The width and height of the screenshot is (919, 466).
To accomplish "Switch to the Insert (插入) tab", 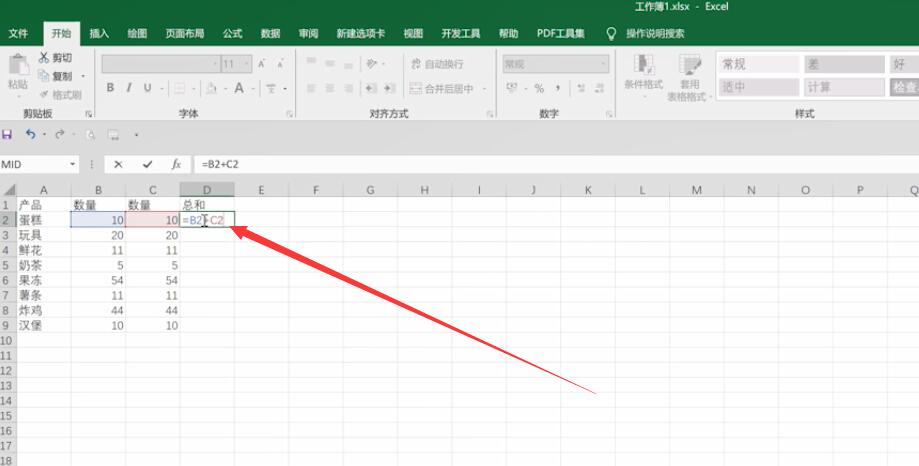I will point(99,33).
